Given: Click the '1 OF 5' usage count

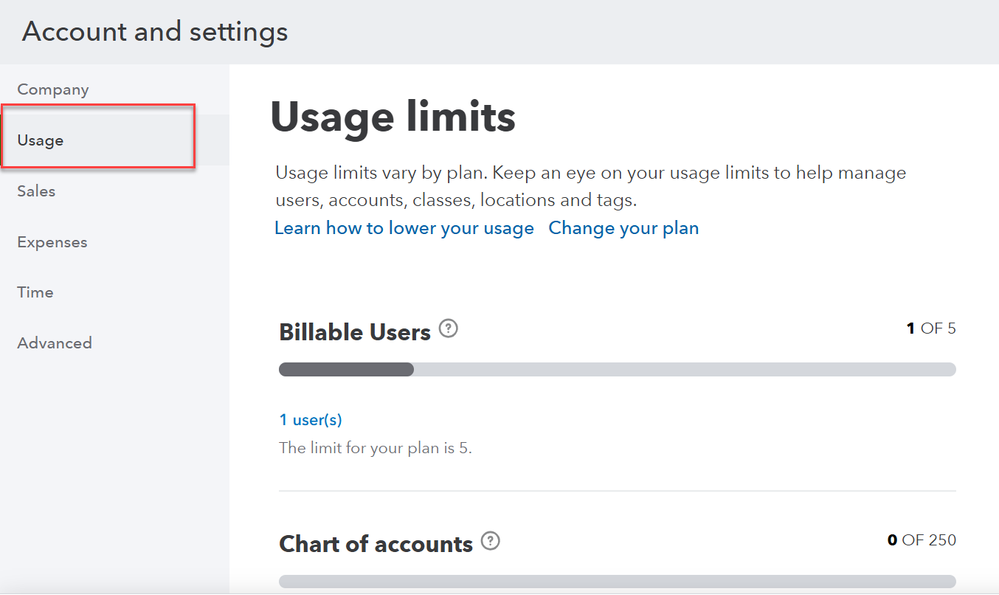Looking at the screenshot, I should [931, 328].
